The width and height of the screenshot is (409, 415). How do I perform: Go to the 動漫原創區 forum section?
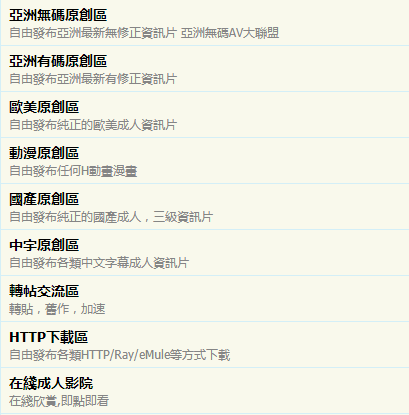point(44,153)
